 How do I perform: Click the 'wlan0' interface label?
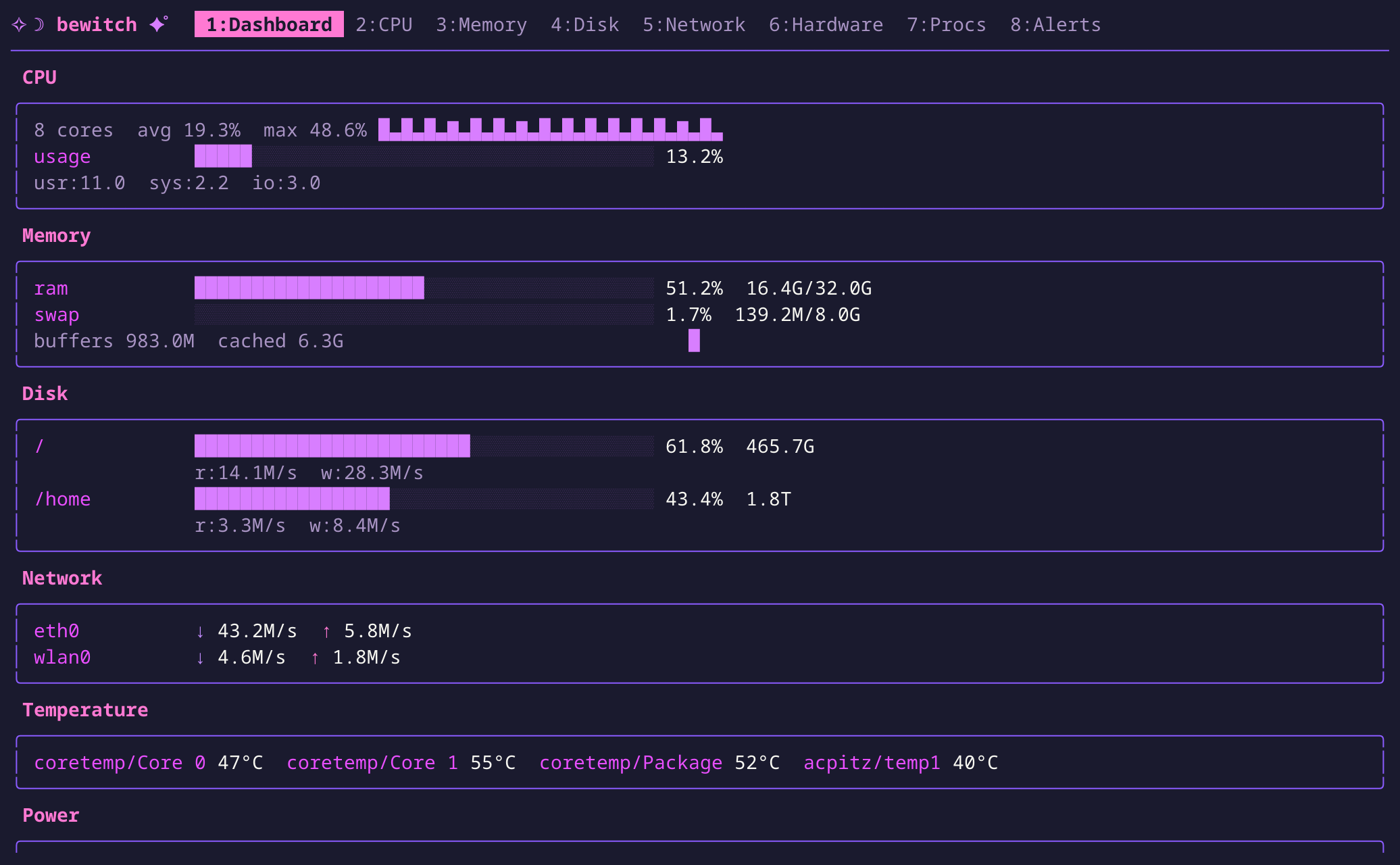pos(62,658)
